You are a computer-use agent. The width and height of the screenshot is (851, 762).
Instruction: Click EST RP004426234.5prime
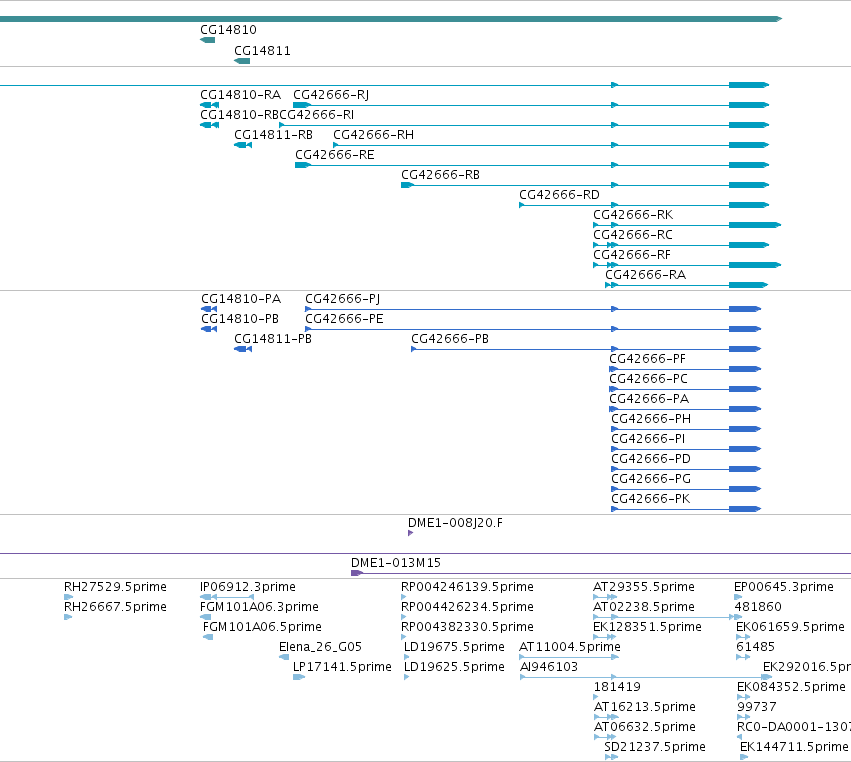pos(467,607)
